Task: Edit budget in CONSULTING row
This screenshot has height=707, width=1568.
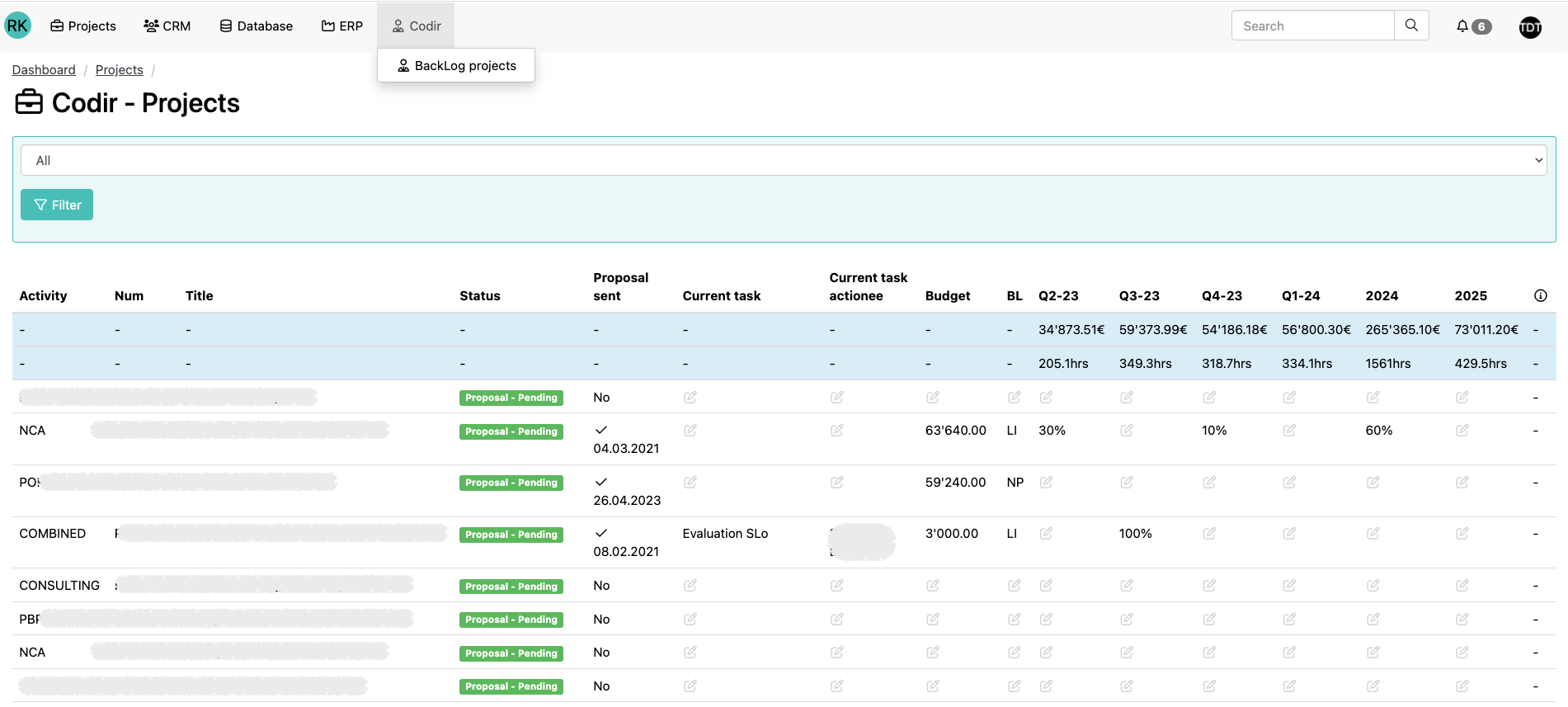Action: click(933, 586)
